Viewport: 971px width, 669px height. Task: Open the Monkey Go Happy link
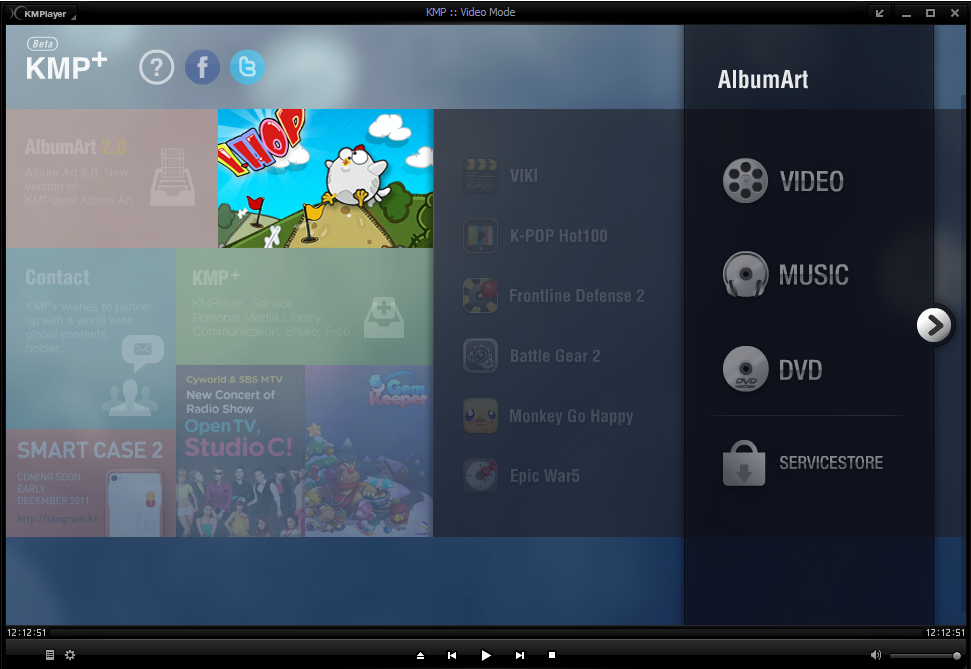tap(571, 416)
